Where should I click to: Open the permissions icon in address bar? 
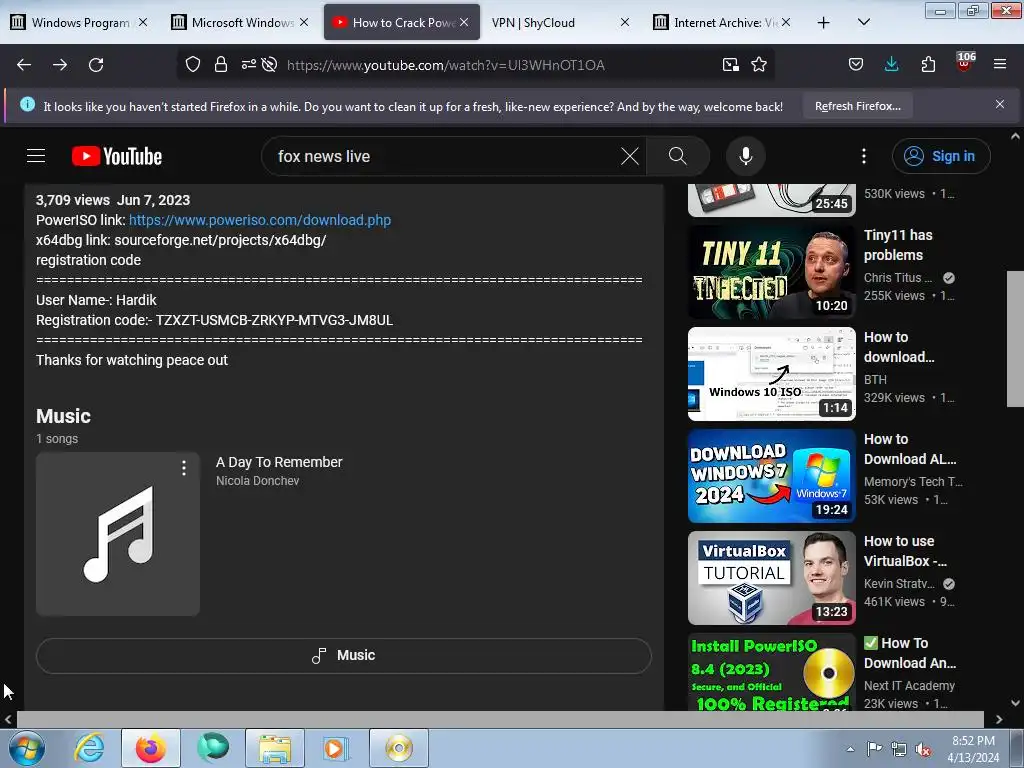248,65
